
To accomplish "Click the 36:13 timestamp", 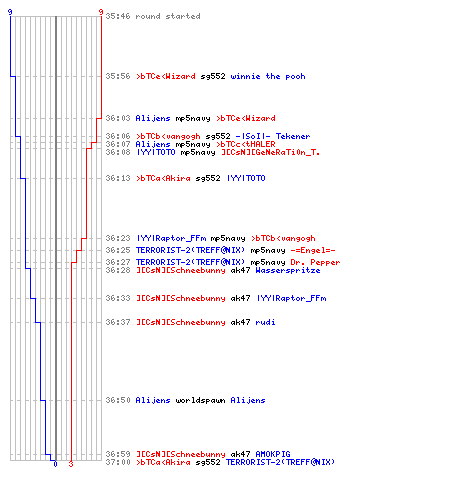I will [118, 178].
